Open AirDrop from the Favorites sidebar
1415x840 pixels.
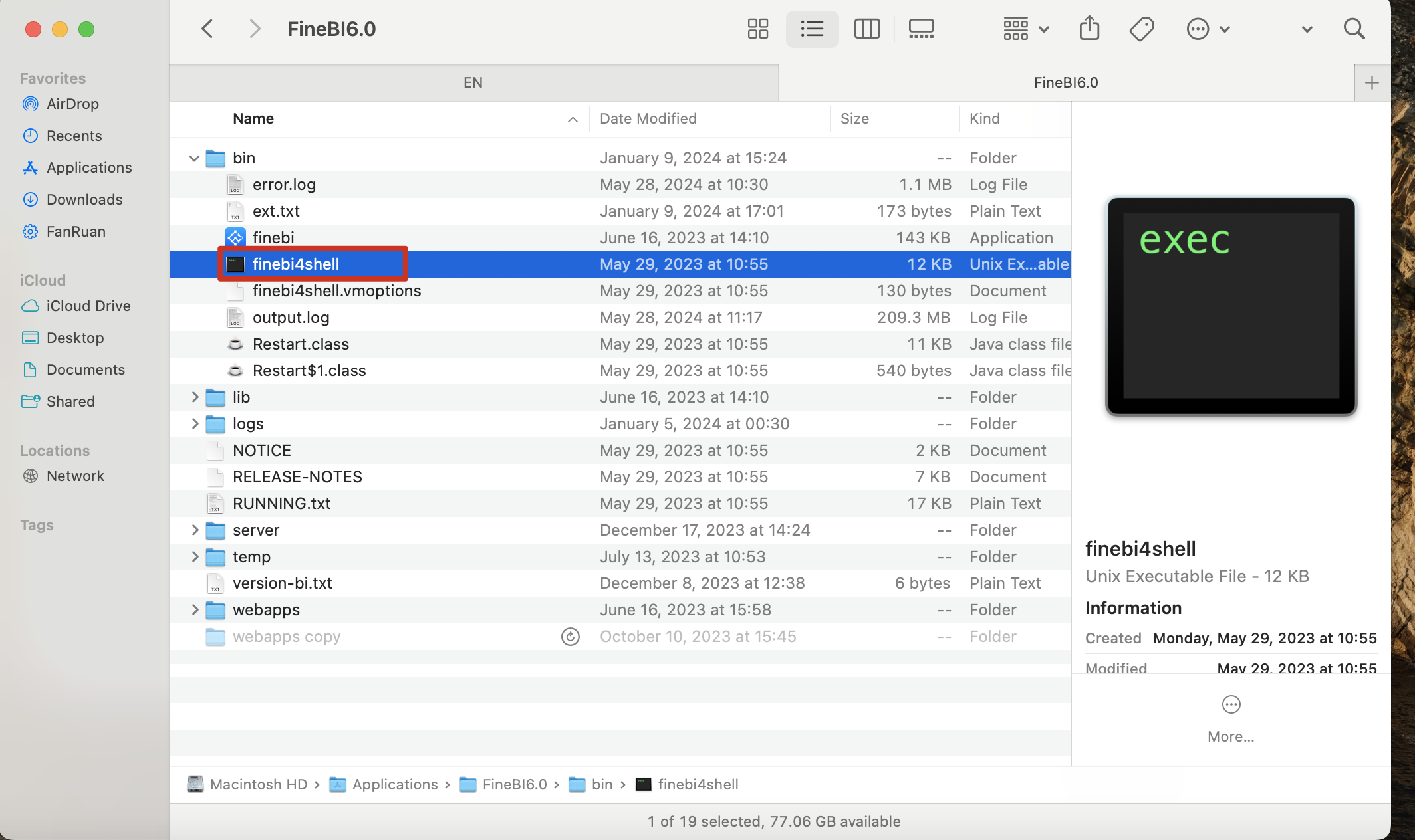click(73, 104)
